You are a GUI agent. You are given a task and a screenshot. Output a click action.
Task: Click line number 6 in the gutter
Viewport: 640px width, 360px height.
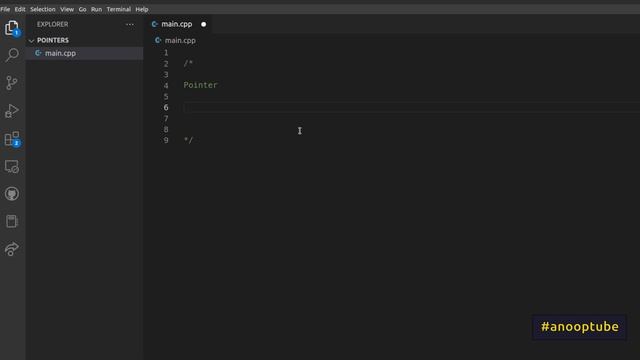(x=166, y=107)
